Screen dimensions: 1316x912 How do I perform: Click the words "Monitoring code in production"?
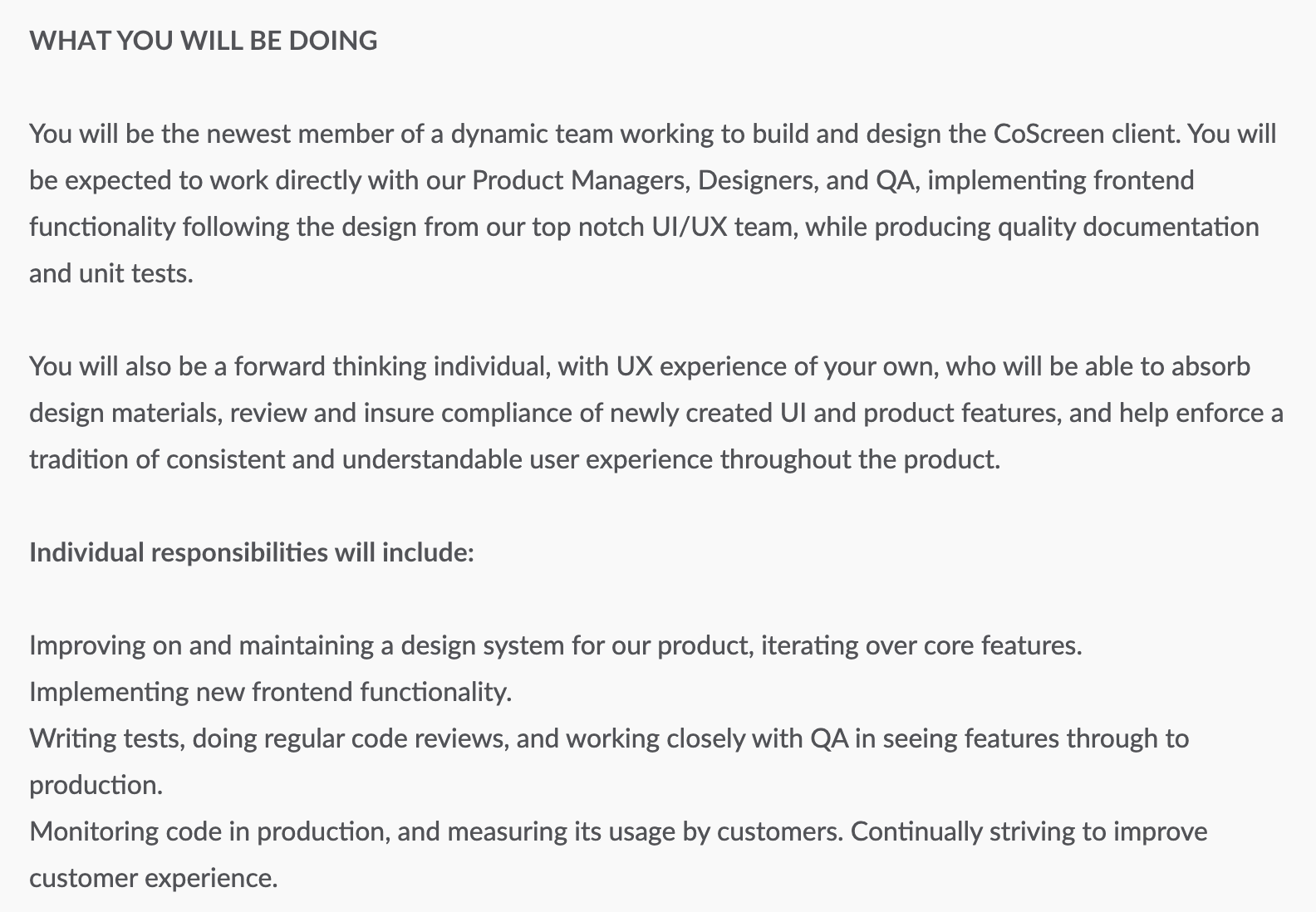pos(209,831)
